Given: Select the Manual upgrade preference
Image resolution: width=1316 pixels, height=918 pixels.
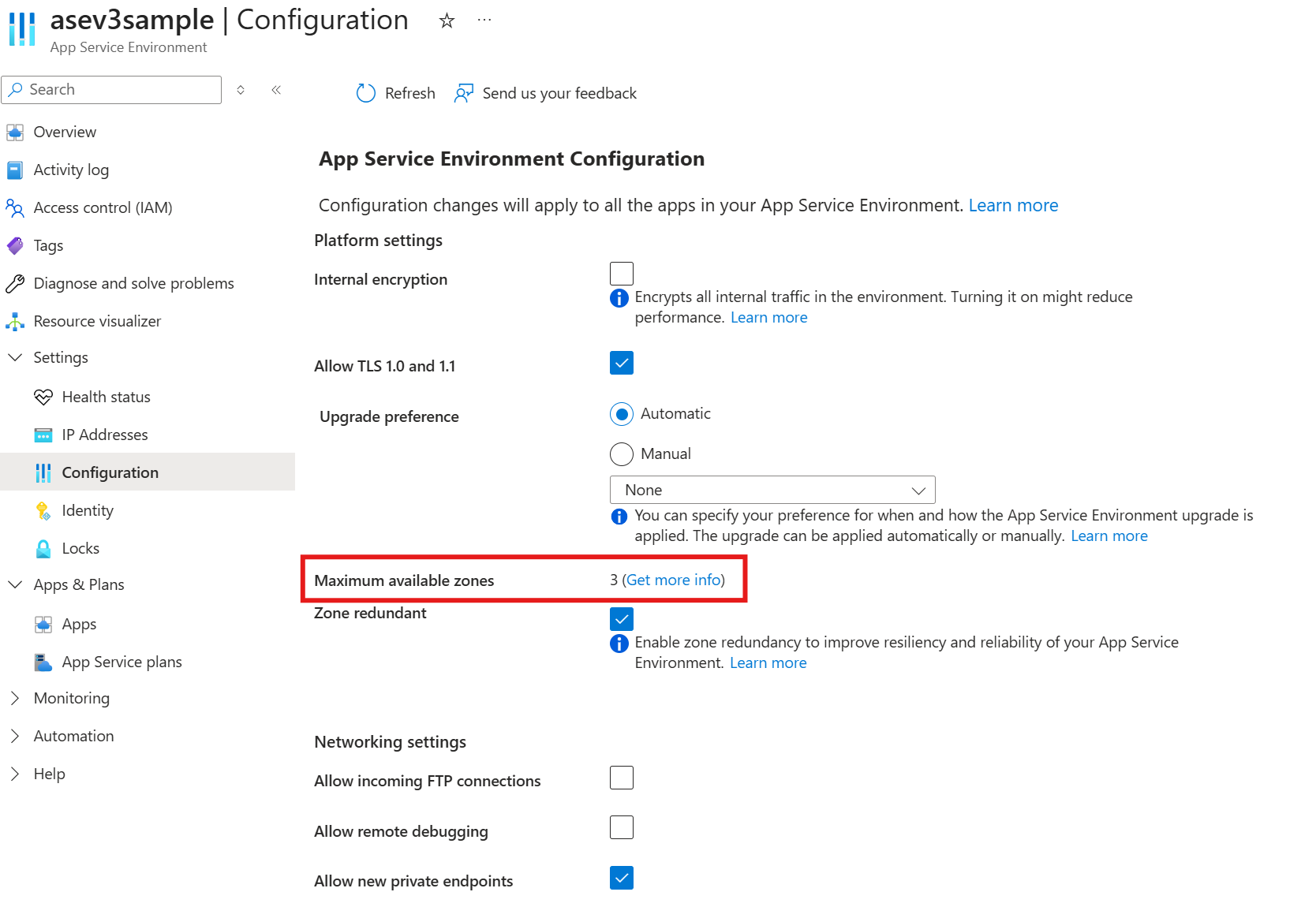Looking at the screenshot, I should [622, 454].
